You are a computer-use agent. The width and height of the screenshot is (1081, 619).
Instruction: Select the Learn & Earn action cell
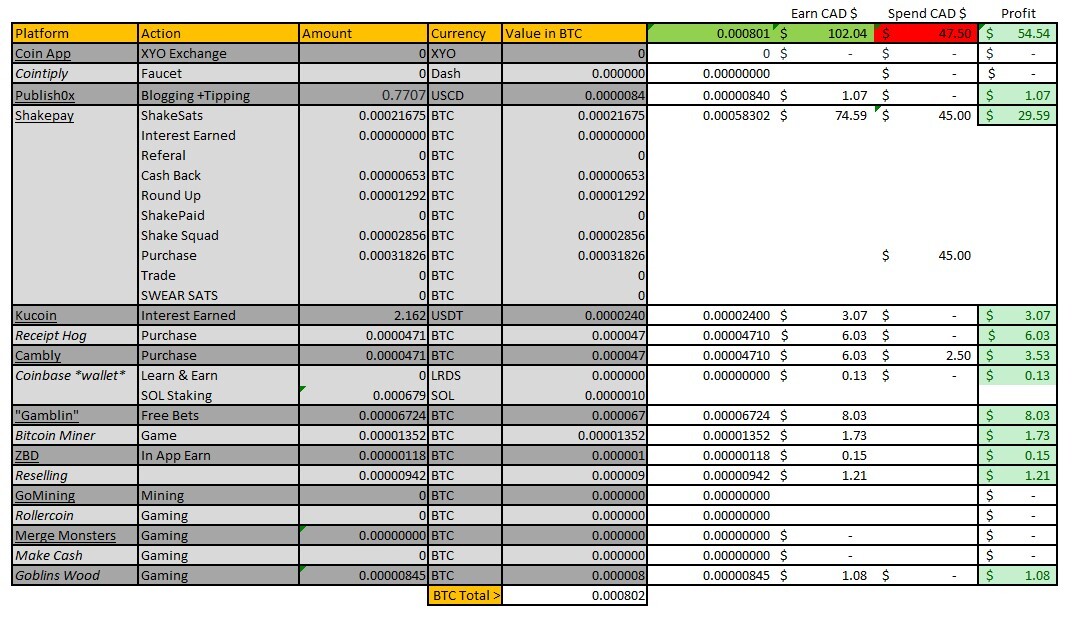(219, 376)
